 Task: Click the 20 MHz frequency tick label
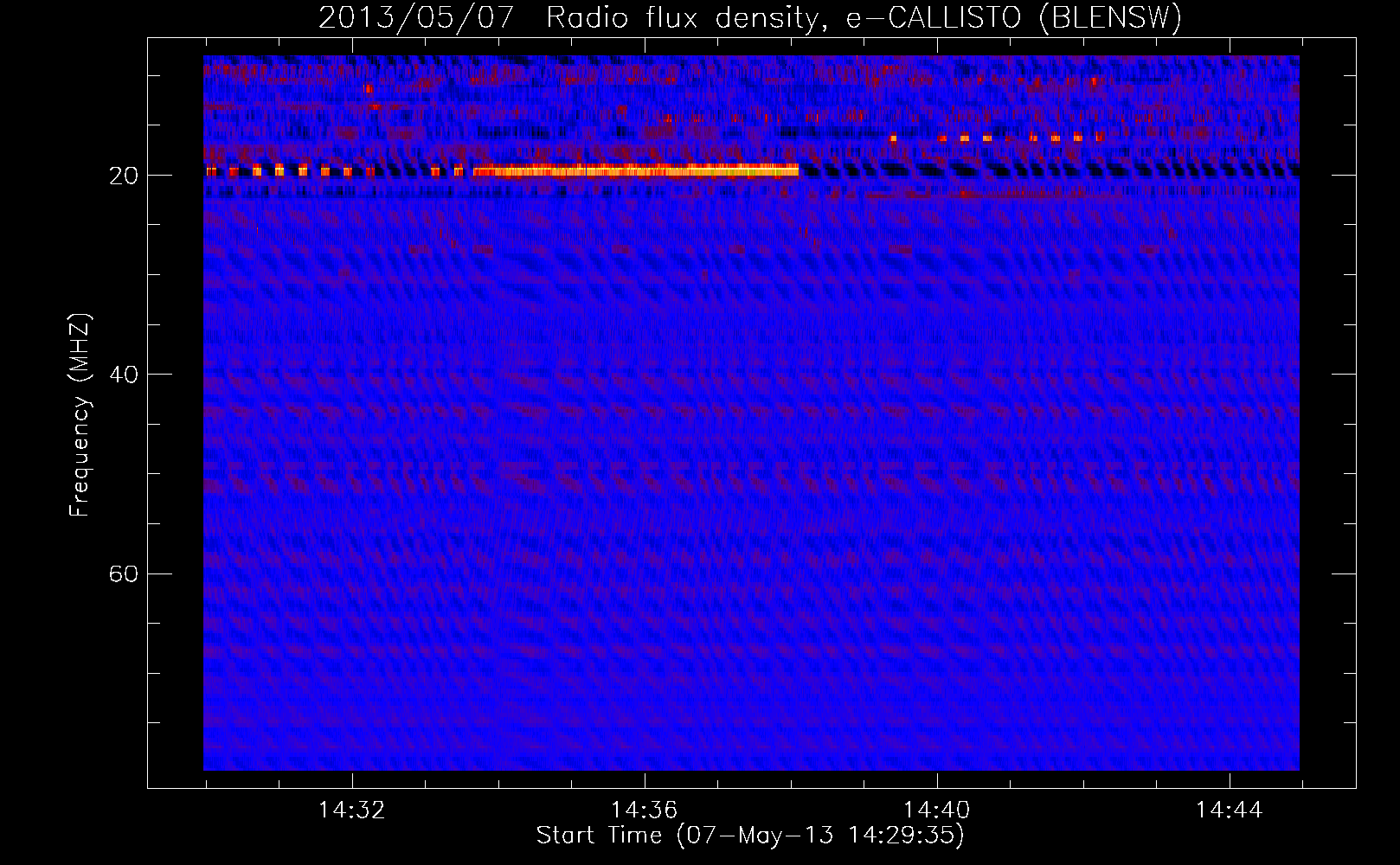click(124, 176)
